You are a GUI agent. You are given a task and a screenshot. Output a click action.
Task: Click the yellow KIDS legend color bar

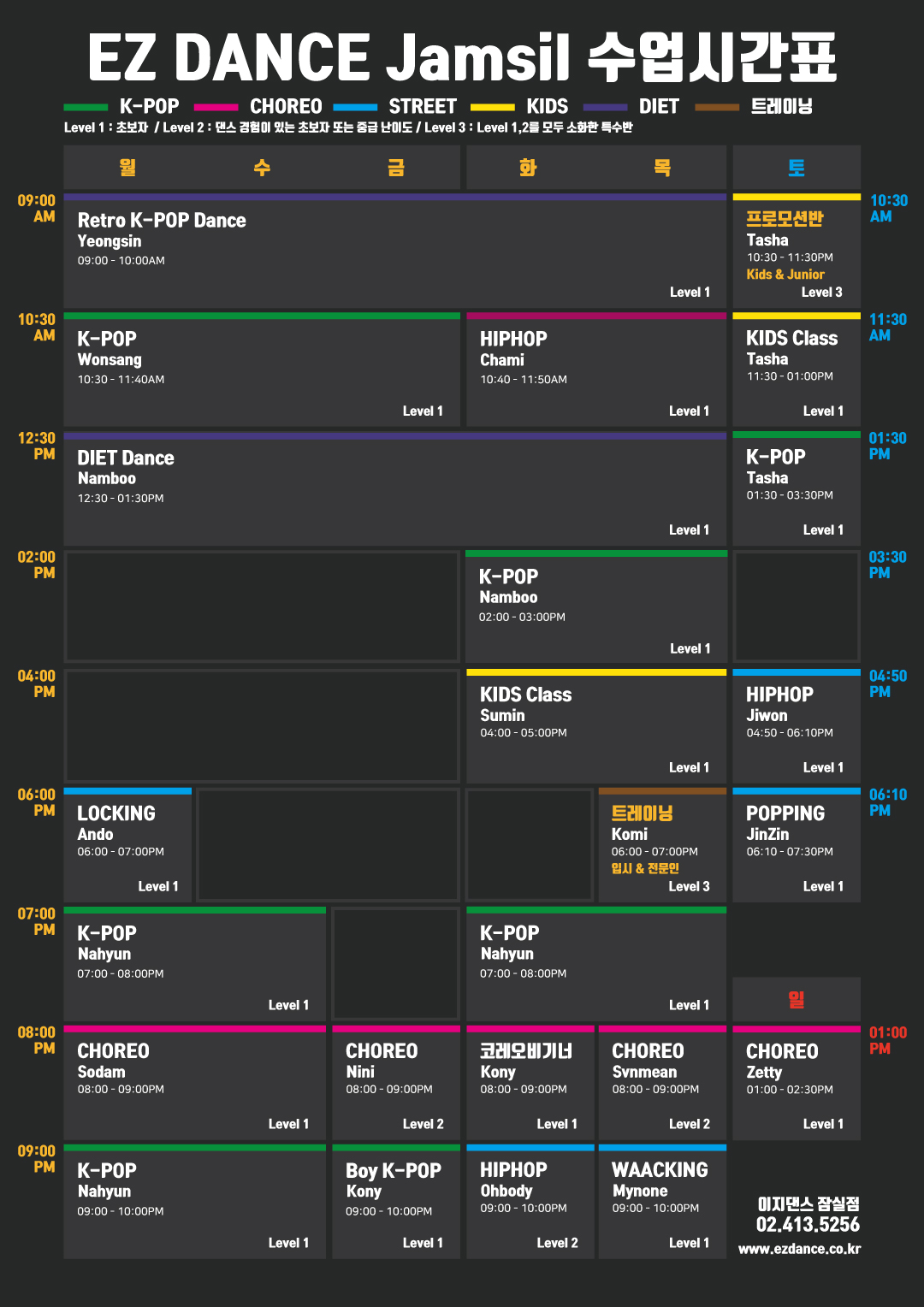click(492, 107)
